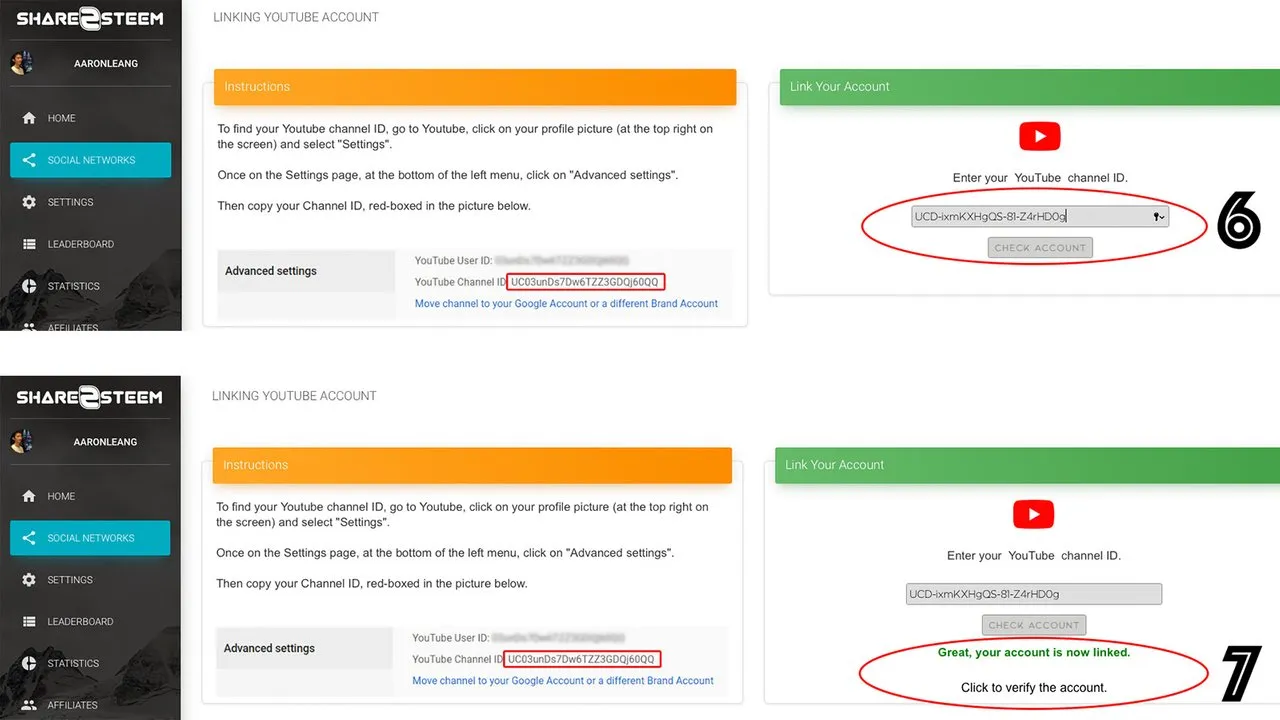The height and width of the screenshot is (720, 1280).
Task: Click the Home icon in the bottom screenshot sidebar
Action: [x=29, y=496]
